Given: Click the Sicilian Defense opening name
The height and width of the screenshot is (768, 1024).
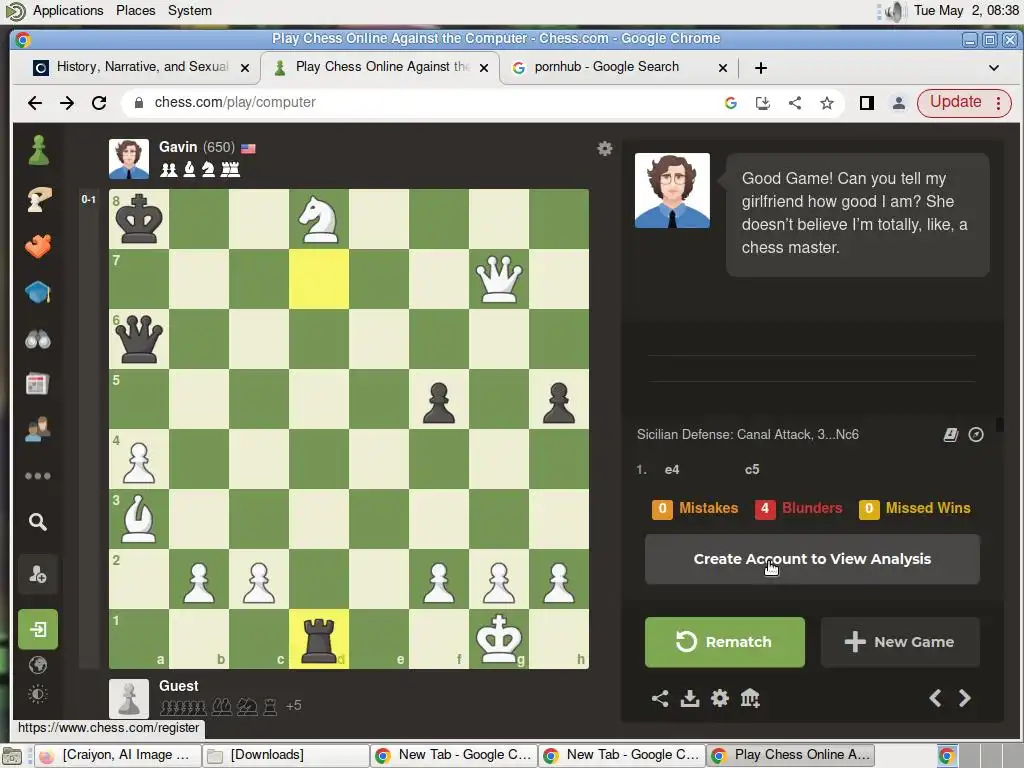Looking at the screenshot, I should pos(748,434).
